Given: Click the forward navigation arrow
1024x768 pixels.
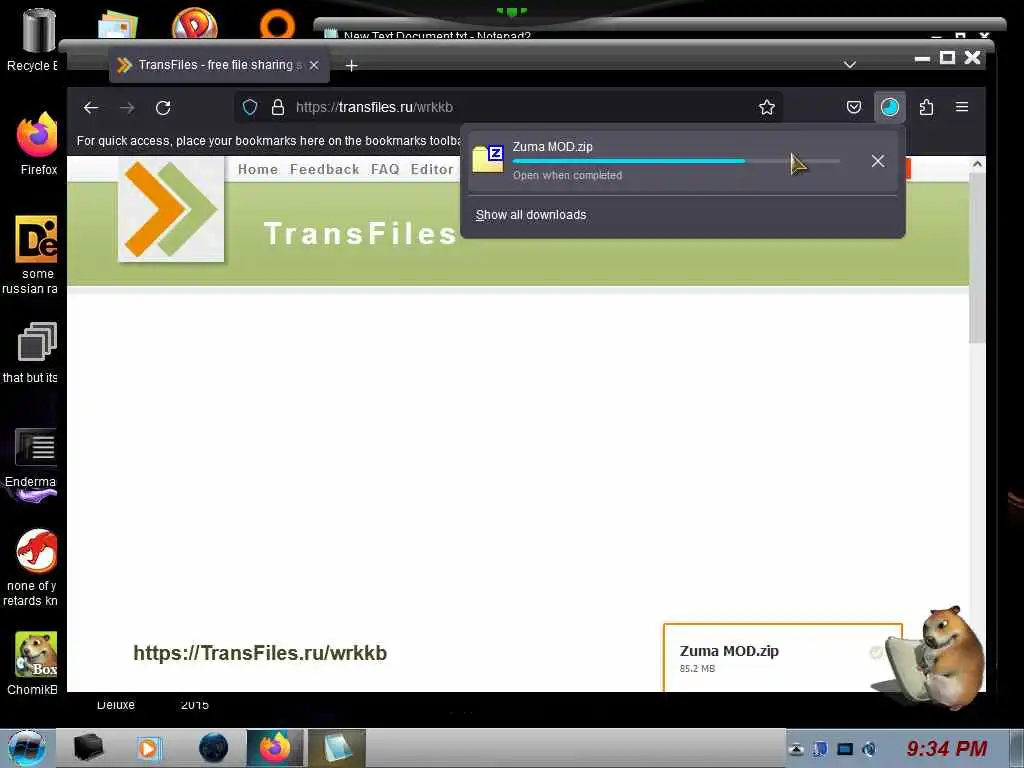Looking at the screenshot, I should click(x=127, y=108).
